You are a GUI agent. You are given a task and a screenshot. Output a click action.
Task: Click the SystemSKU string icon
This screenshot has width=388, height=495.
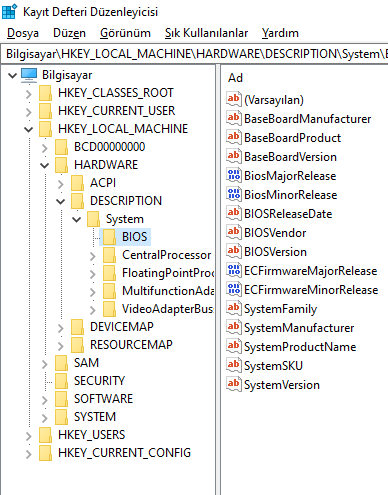pyautogui.click(x=234, y=365)
